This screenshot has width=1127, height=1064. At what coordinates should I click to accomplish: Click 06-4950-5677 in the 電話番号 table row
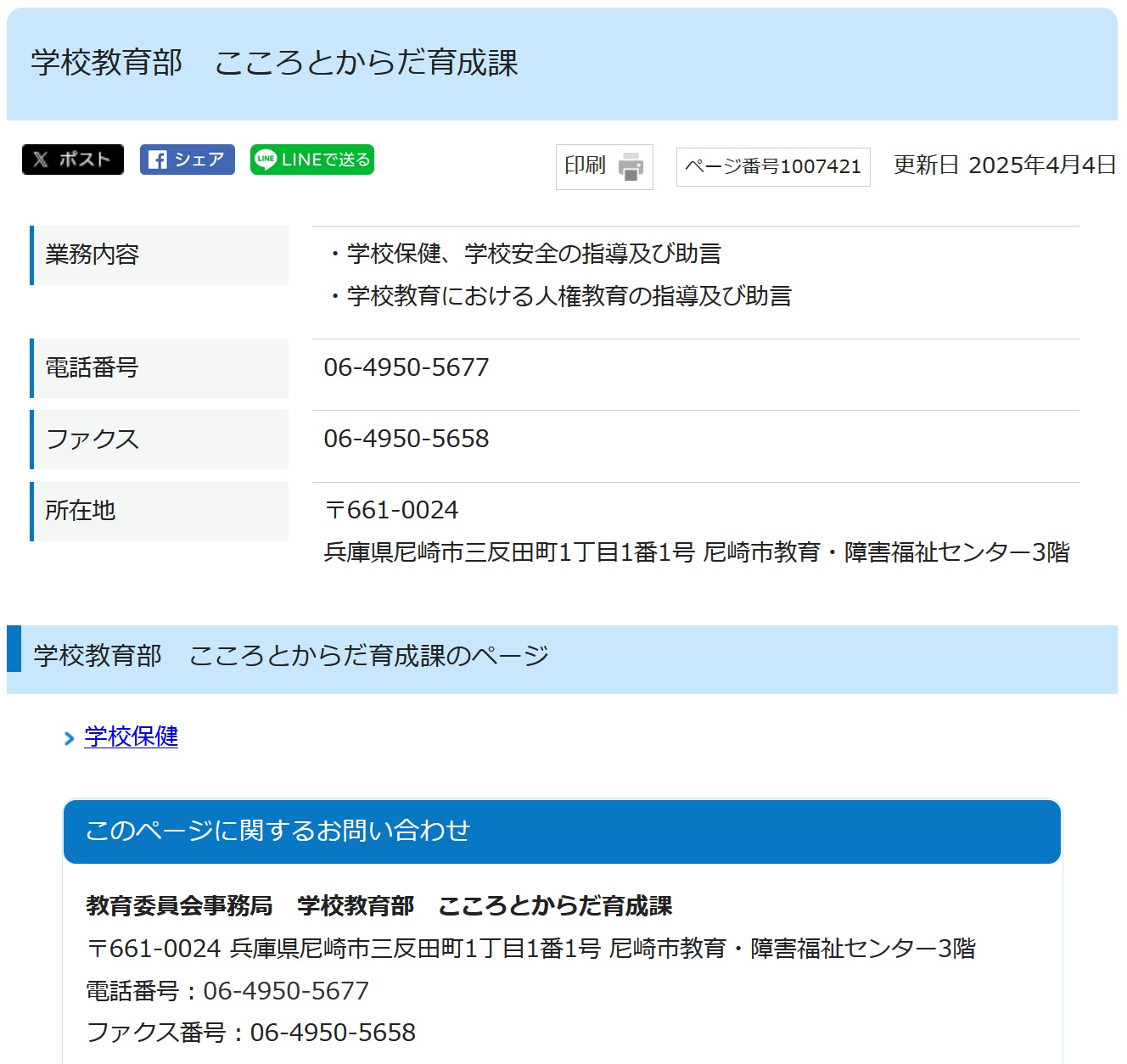point(407,367)
